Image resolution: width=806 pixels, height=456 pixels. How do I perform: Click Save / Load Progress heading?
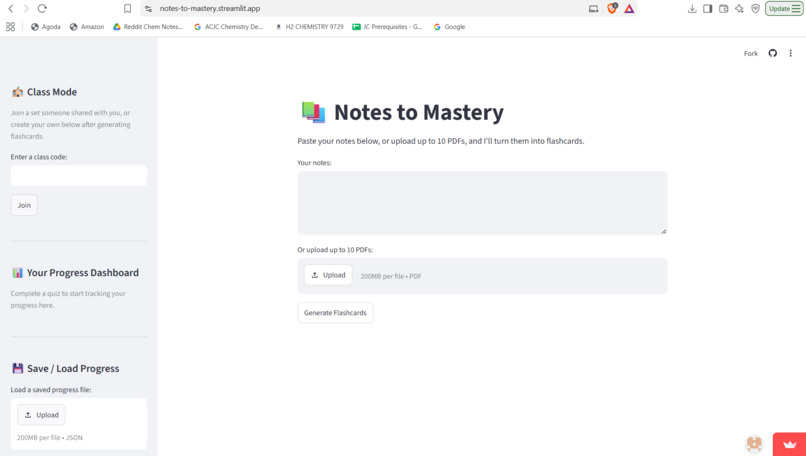73,369
